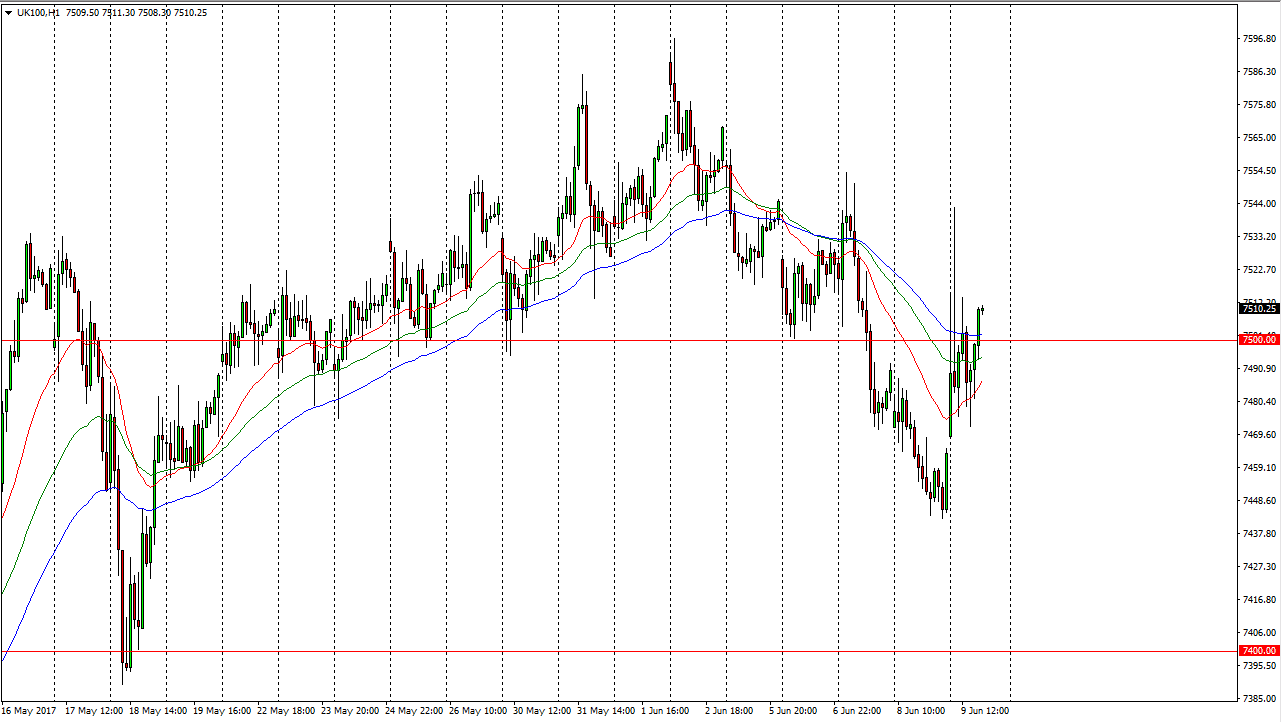The image size is (1281, 722).
Task: Click the 7490.90 price on the scale
Action: click(1258, 369)
